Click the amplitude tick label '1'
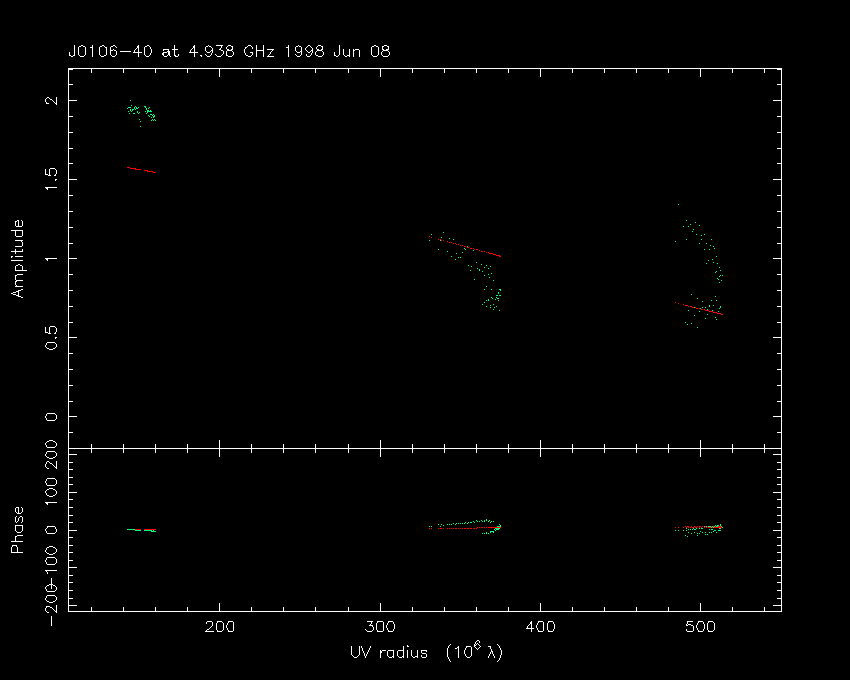The image size is (850, 680). pos(51,259)
